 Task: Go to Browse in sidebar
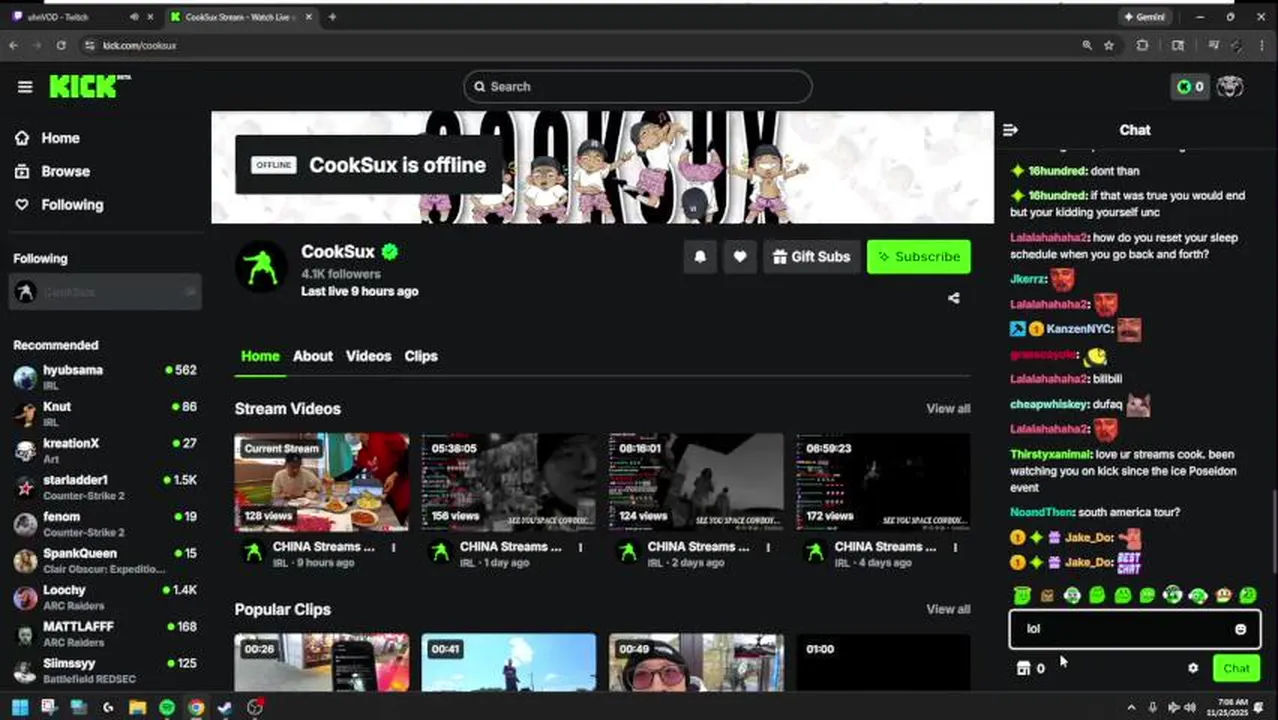52,171
